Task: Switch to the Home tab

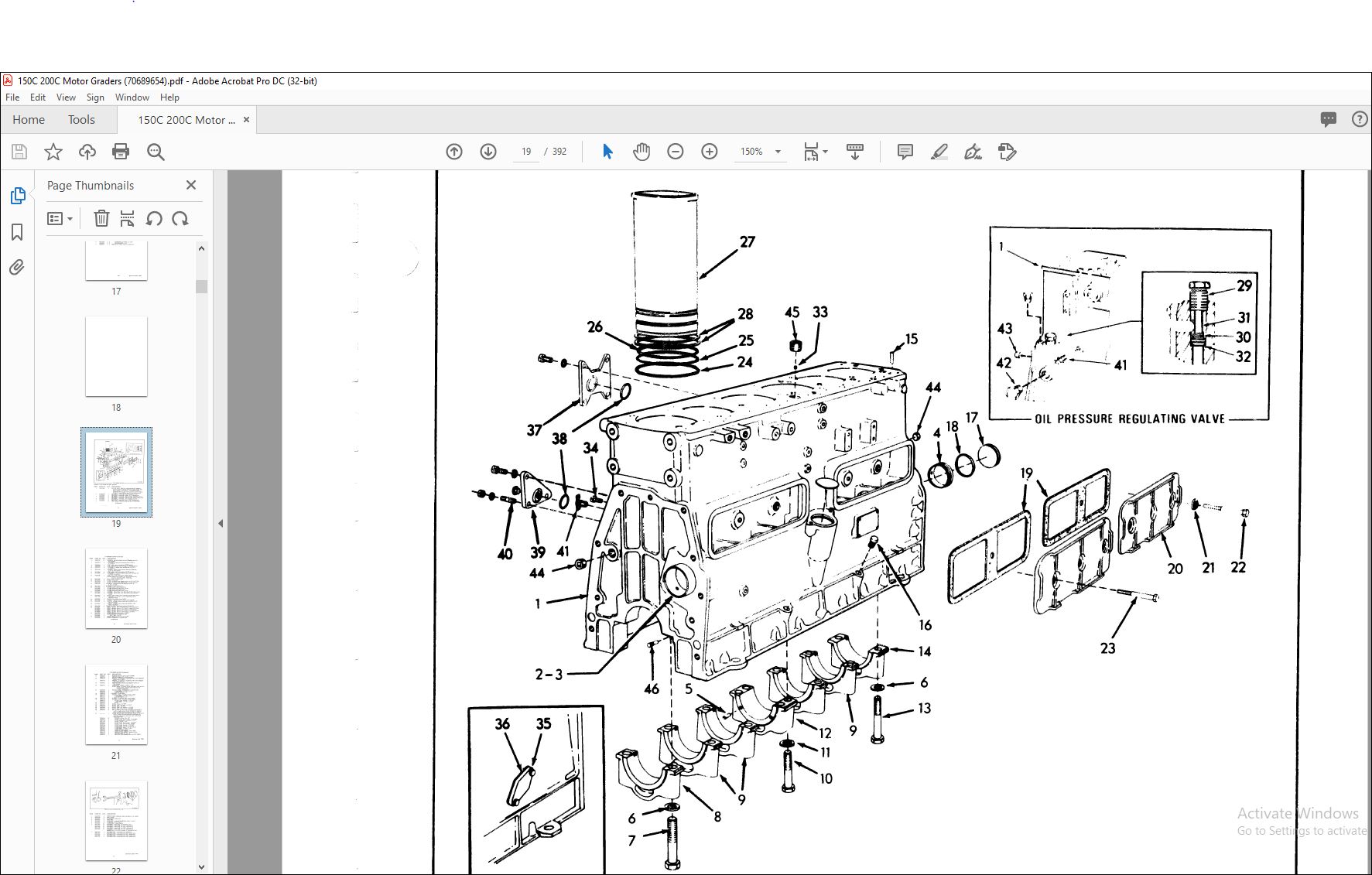Action: tap(29, 120)
